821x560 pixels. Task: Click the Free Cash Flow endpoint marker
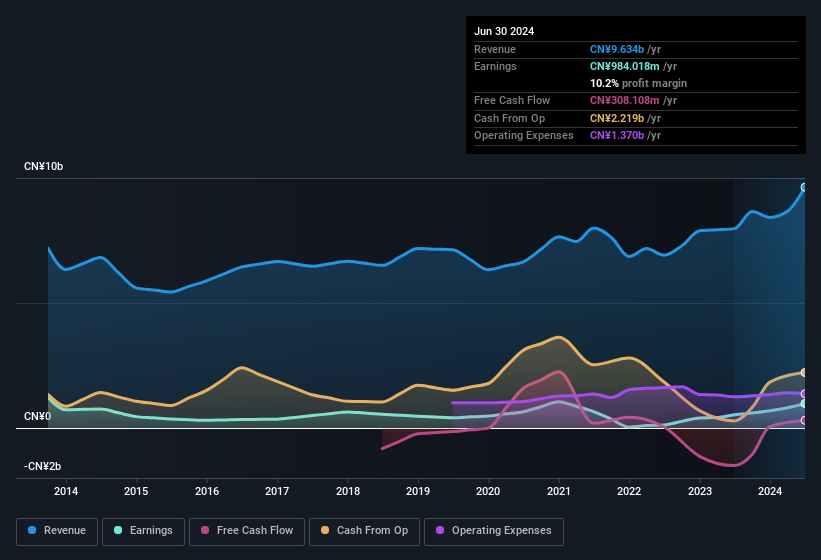[804, 420]
